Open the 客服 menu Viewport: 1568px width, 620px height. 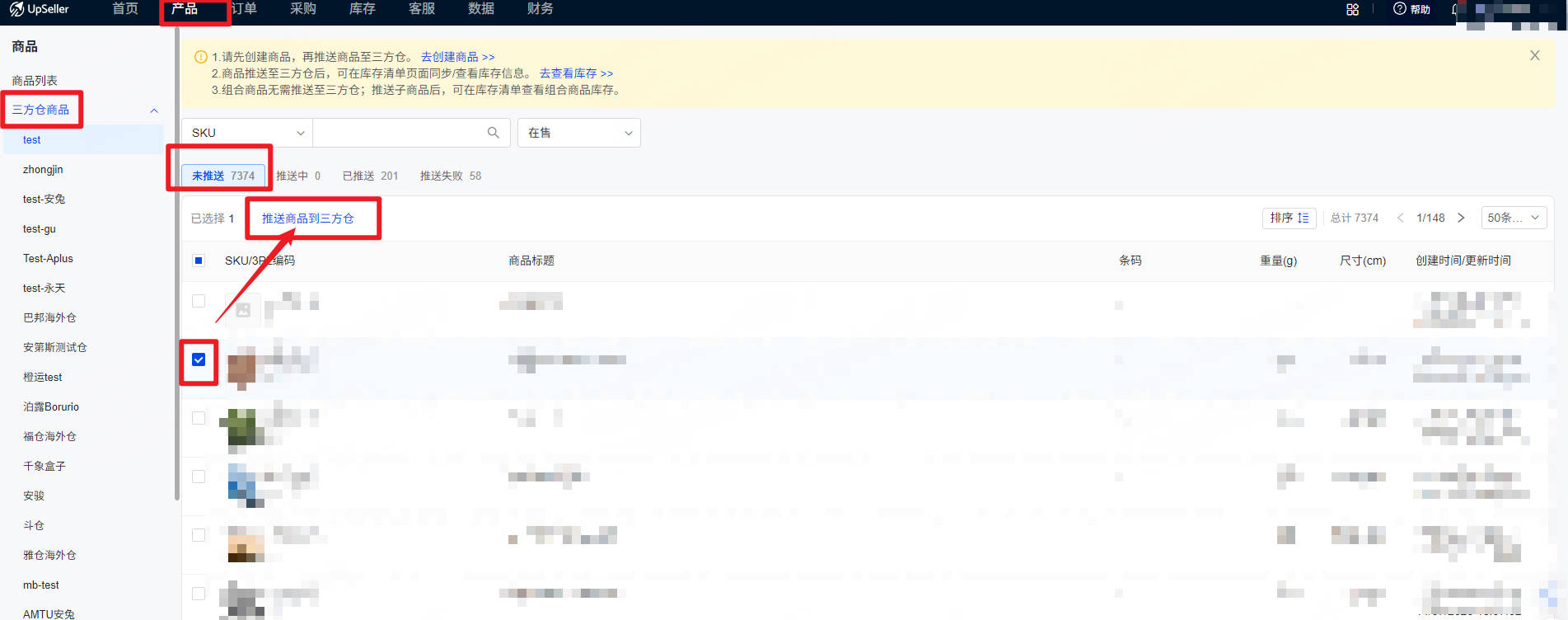click(422, 9)
